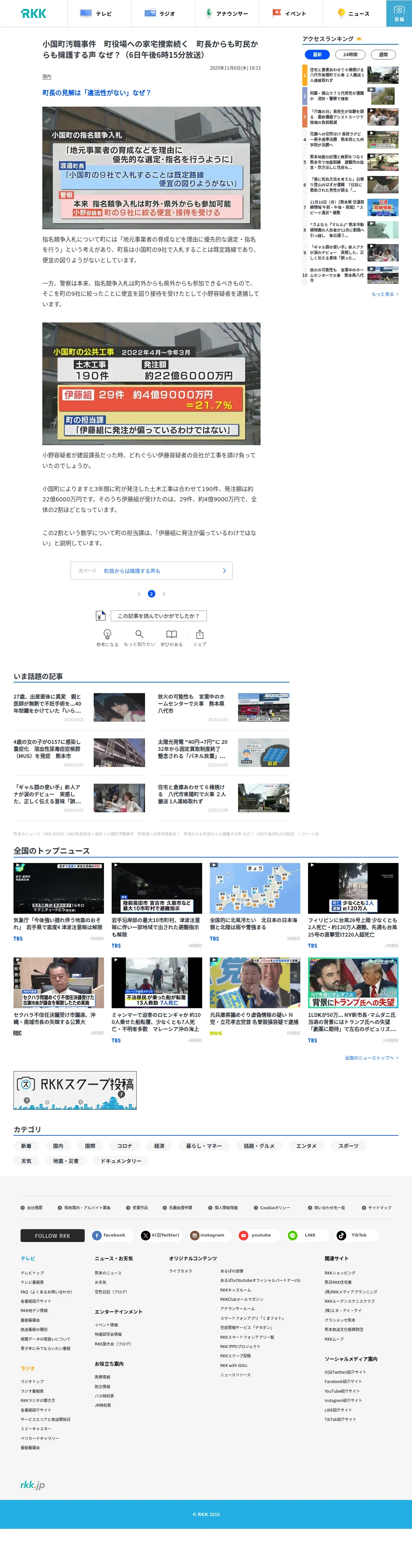Select the コロナ category chip
The height and width of the screenshot is (1568, 412).
pos(124,1146)
